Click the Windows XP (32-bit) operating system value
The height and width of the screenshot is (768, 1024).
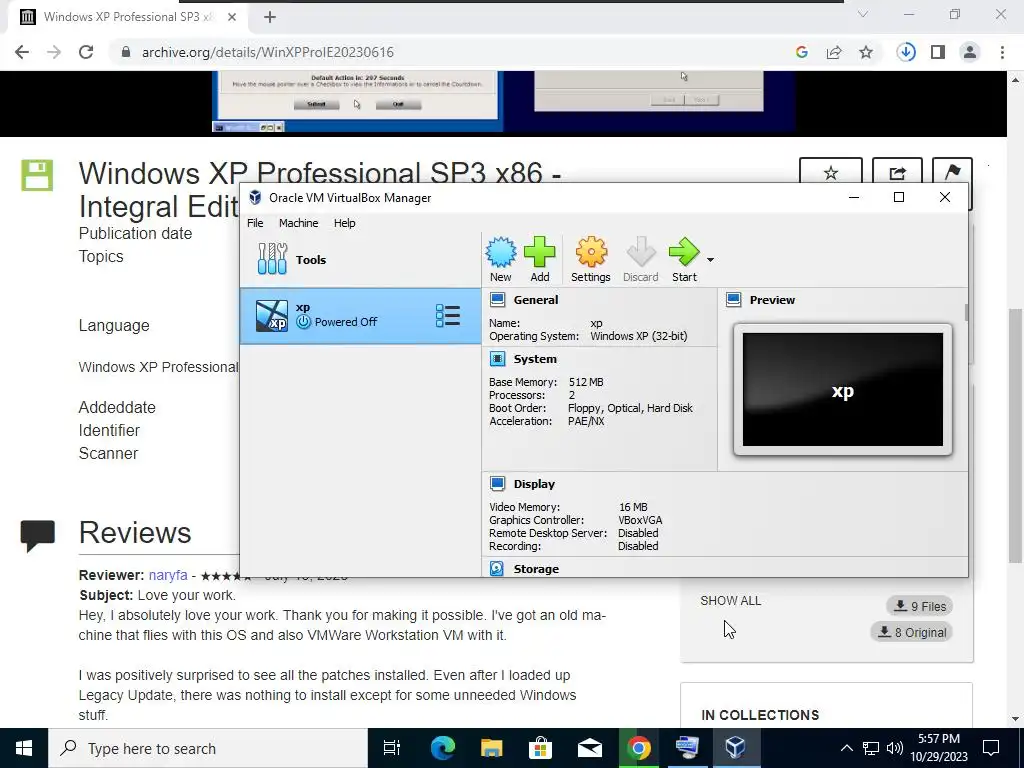click(x=639, y=336)
